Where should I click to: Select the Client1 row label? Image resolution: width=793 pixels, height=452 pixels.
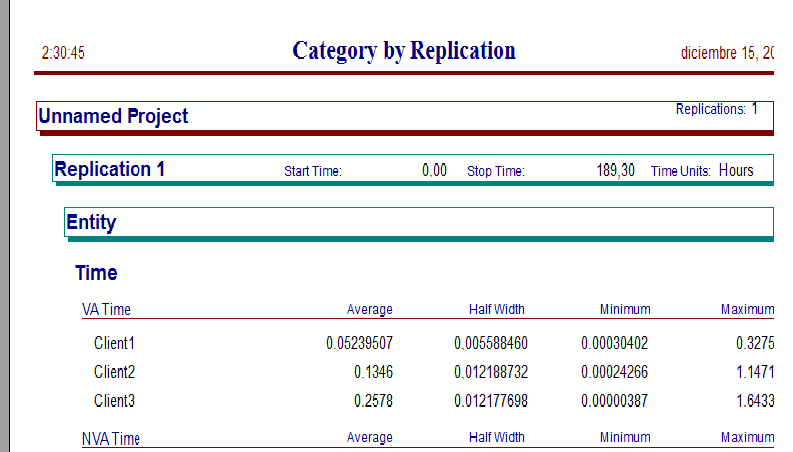click(x=114, y=343)
